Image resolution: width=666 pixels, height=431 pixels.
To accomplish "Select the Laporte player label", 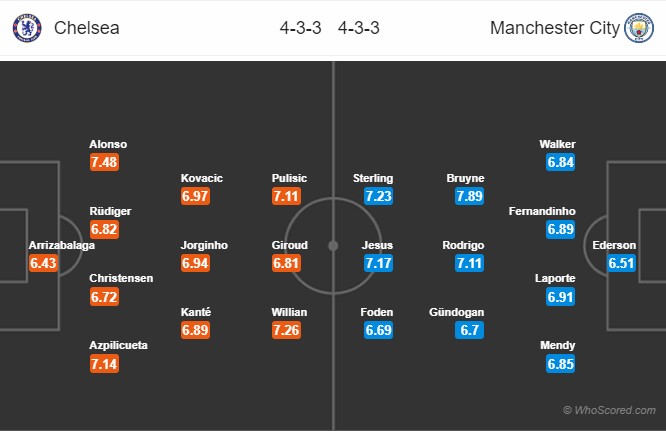I will (555, 278).
